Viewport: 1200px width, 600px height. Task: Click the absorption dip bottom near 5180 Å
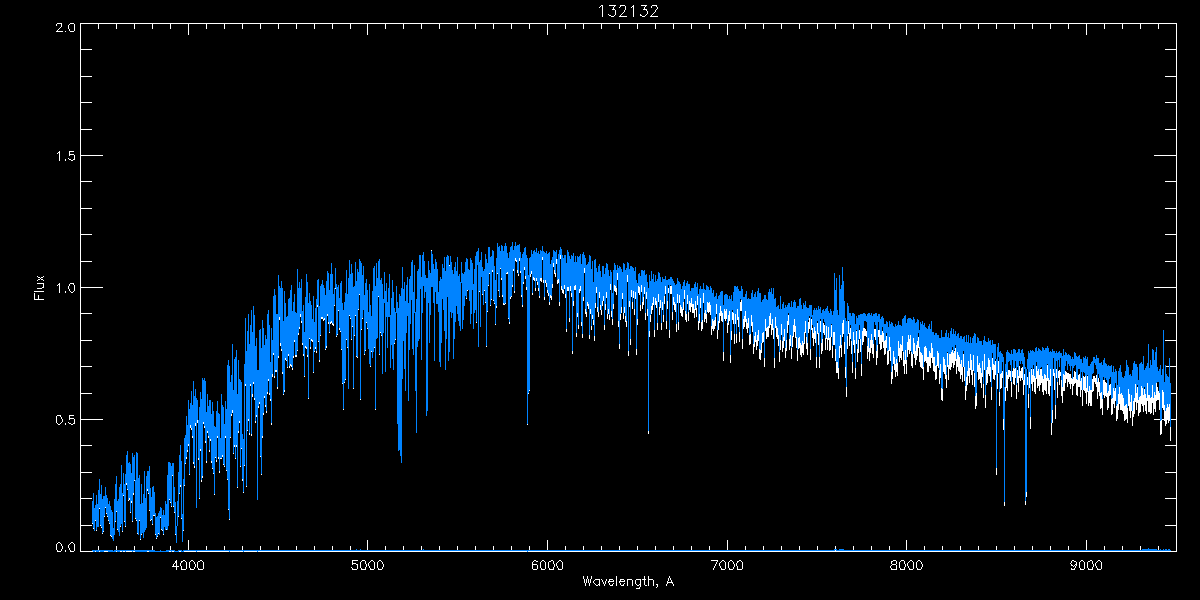coord(400,460)
